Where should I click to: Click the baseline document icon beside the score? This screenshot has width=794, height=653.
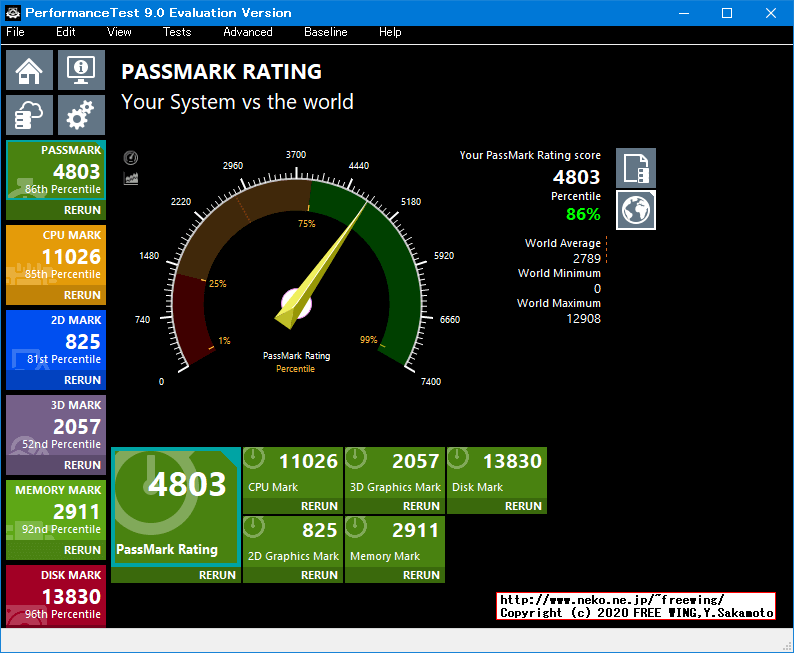point(636,168)
